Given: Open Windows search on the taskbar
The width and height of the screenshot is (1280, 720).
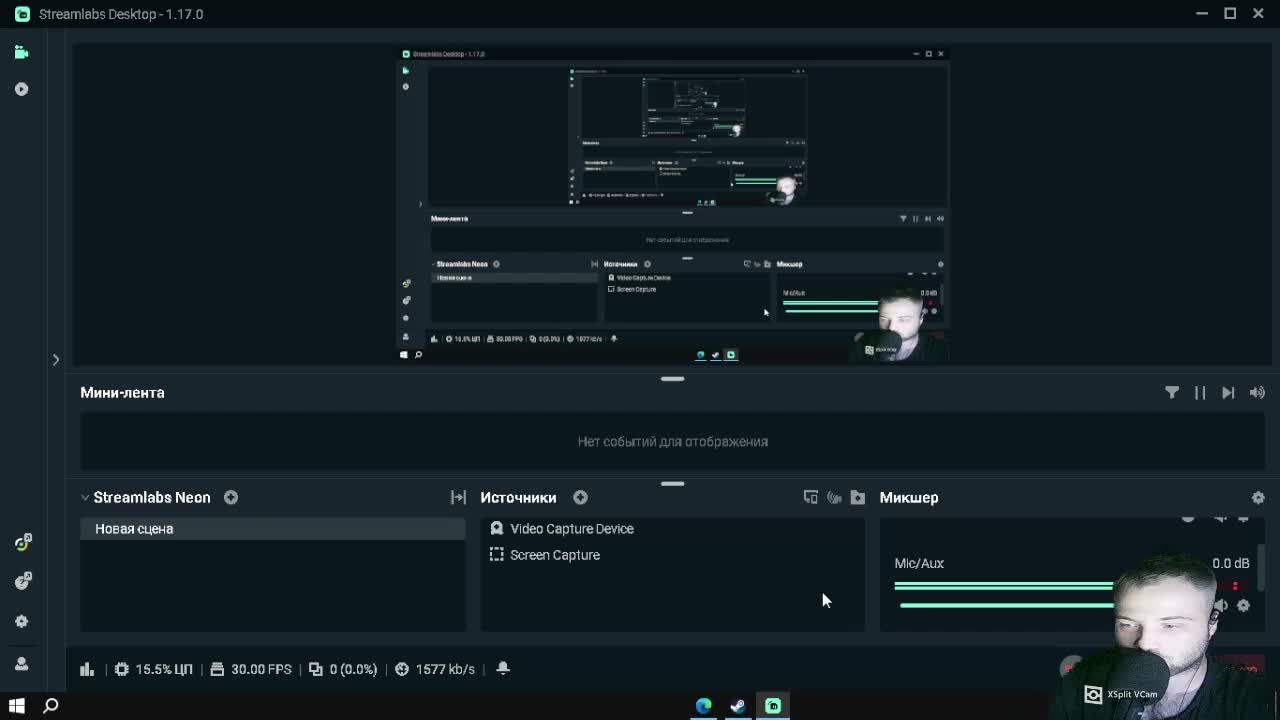Looking at the screenshot, I should (x=51, y=706).
